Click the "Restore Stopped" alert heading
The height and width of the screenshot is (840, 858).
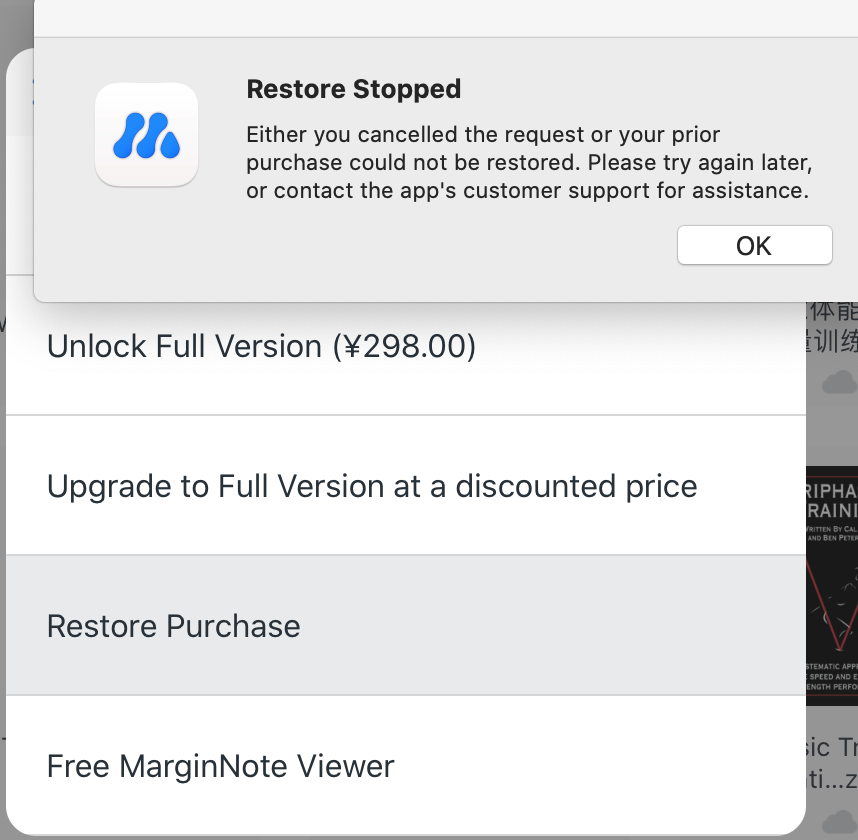point(353,89)
